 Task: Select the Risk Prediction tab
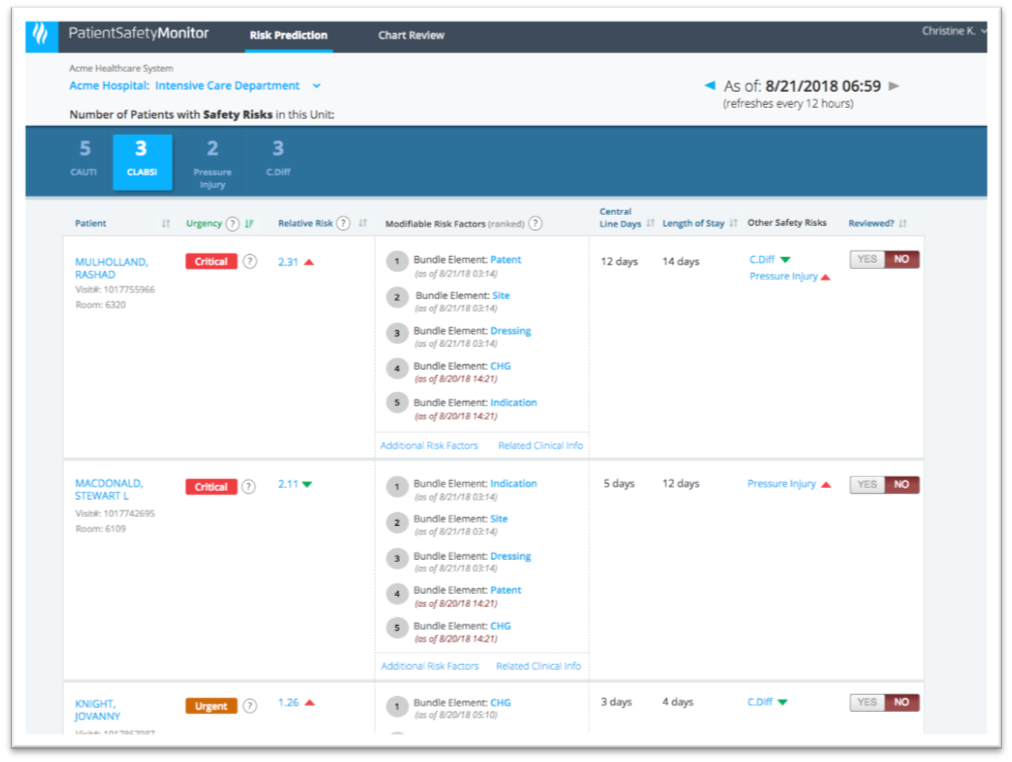click(x=289, y=34)
